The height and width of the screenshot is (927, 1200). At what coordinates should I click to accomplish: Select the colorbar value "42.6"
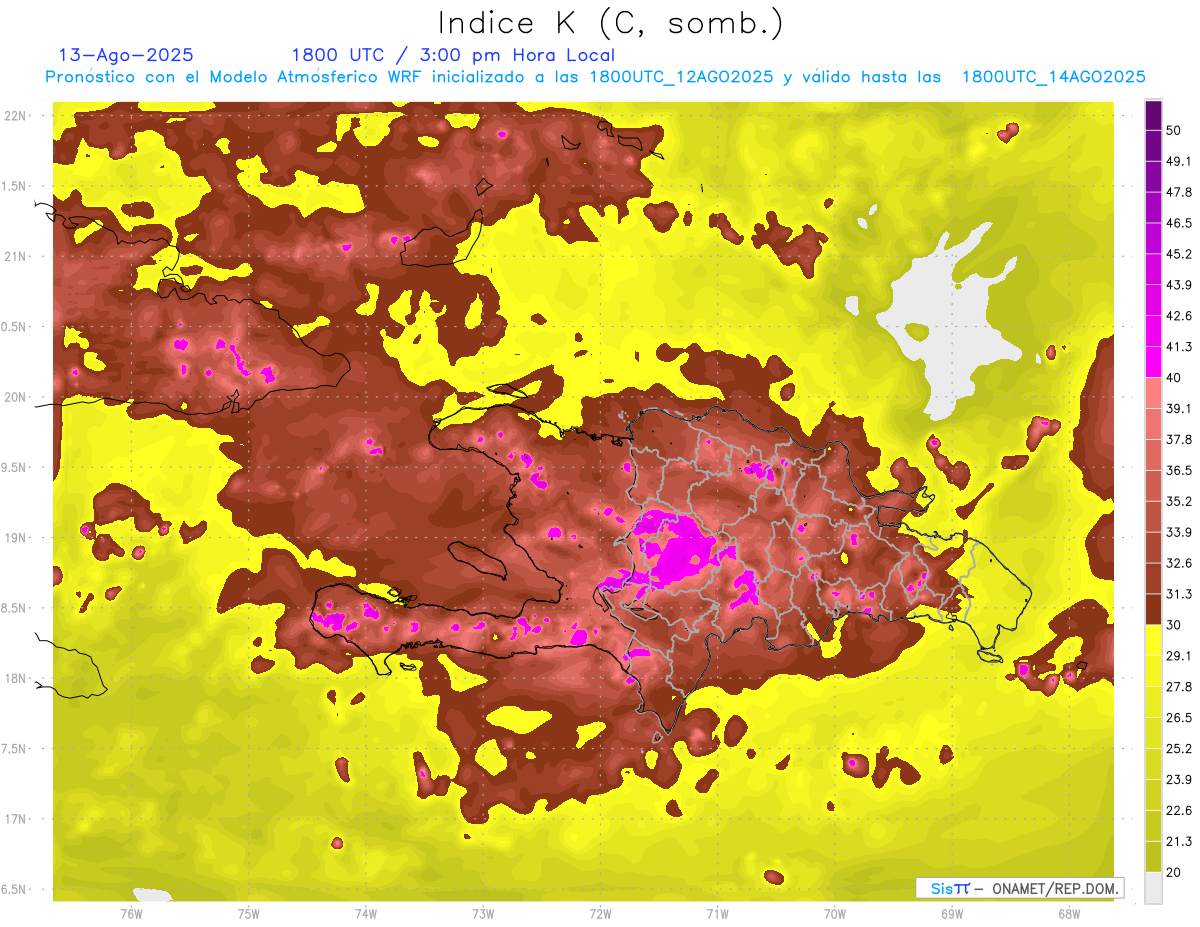pos(1179,316)
